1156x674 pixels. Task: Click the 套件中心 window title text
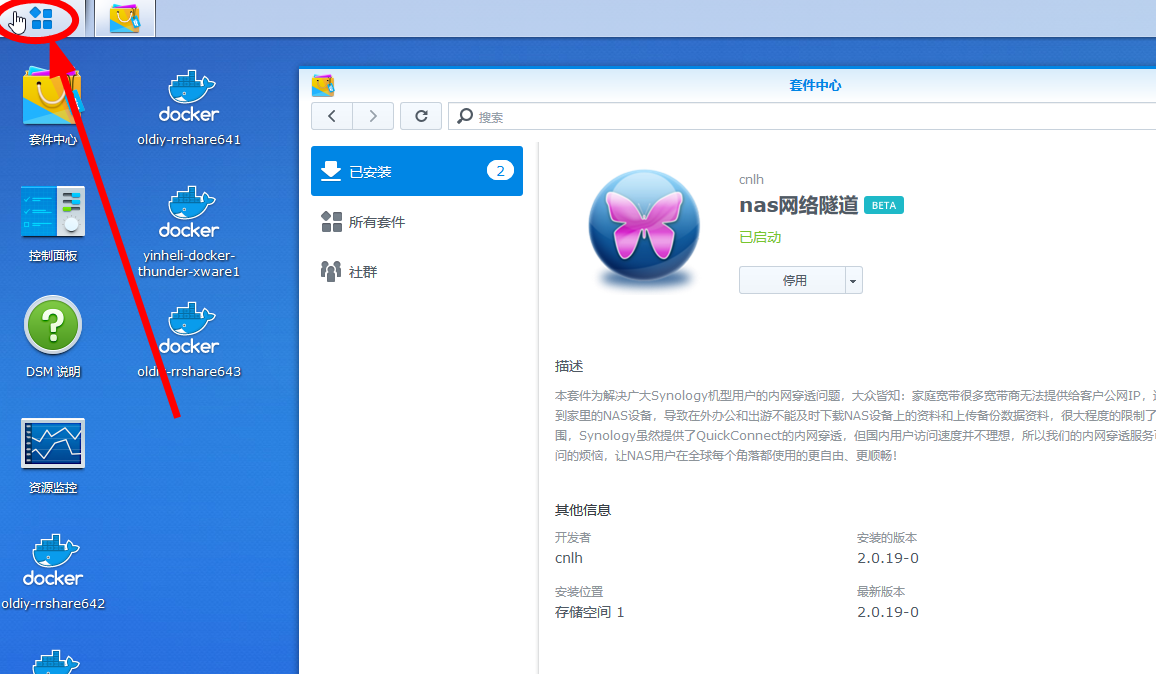[x=815, y=86]
